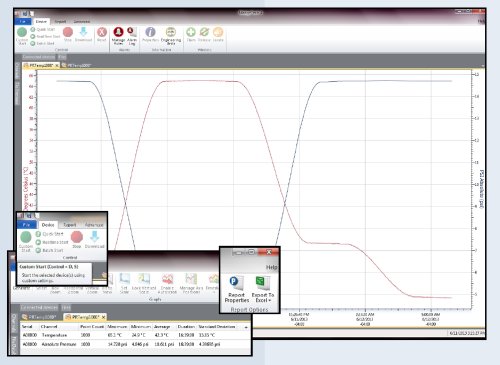Select Batch Start option in main ribbon

pos(42,43)
